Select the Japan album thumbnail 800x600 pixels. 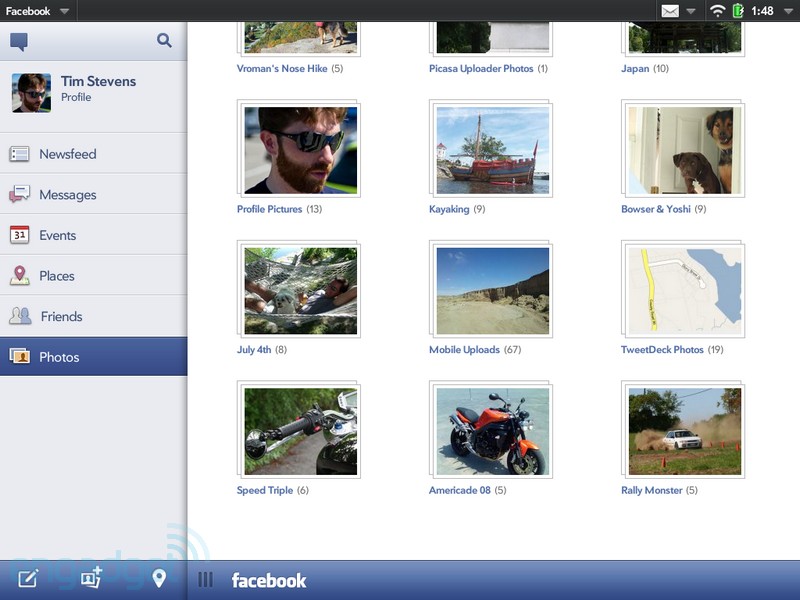[683, 39]
